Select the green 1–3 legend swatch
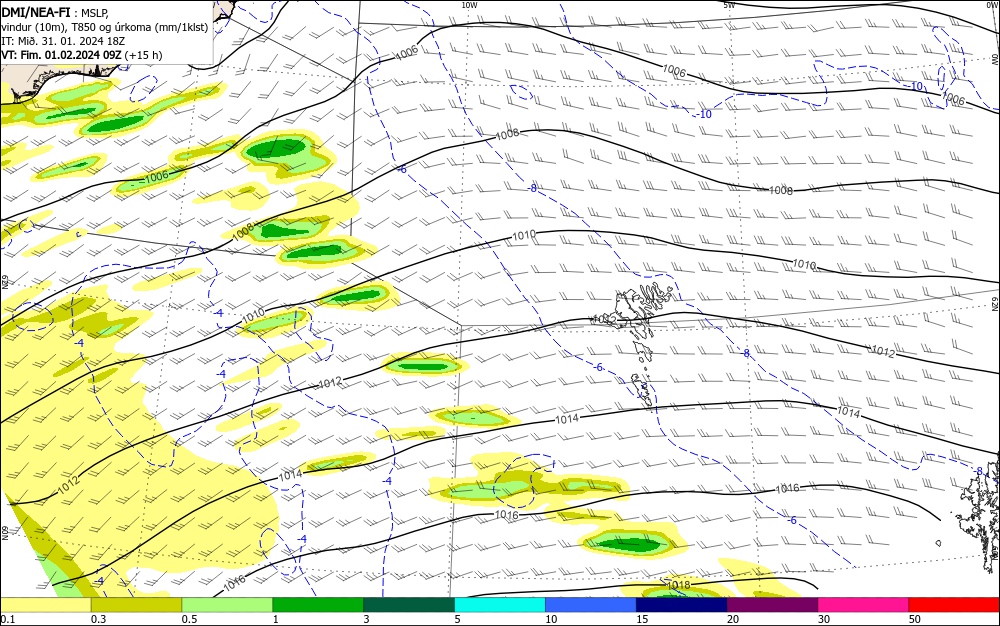 pyautogui.click(x=318, y=605)
